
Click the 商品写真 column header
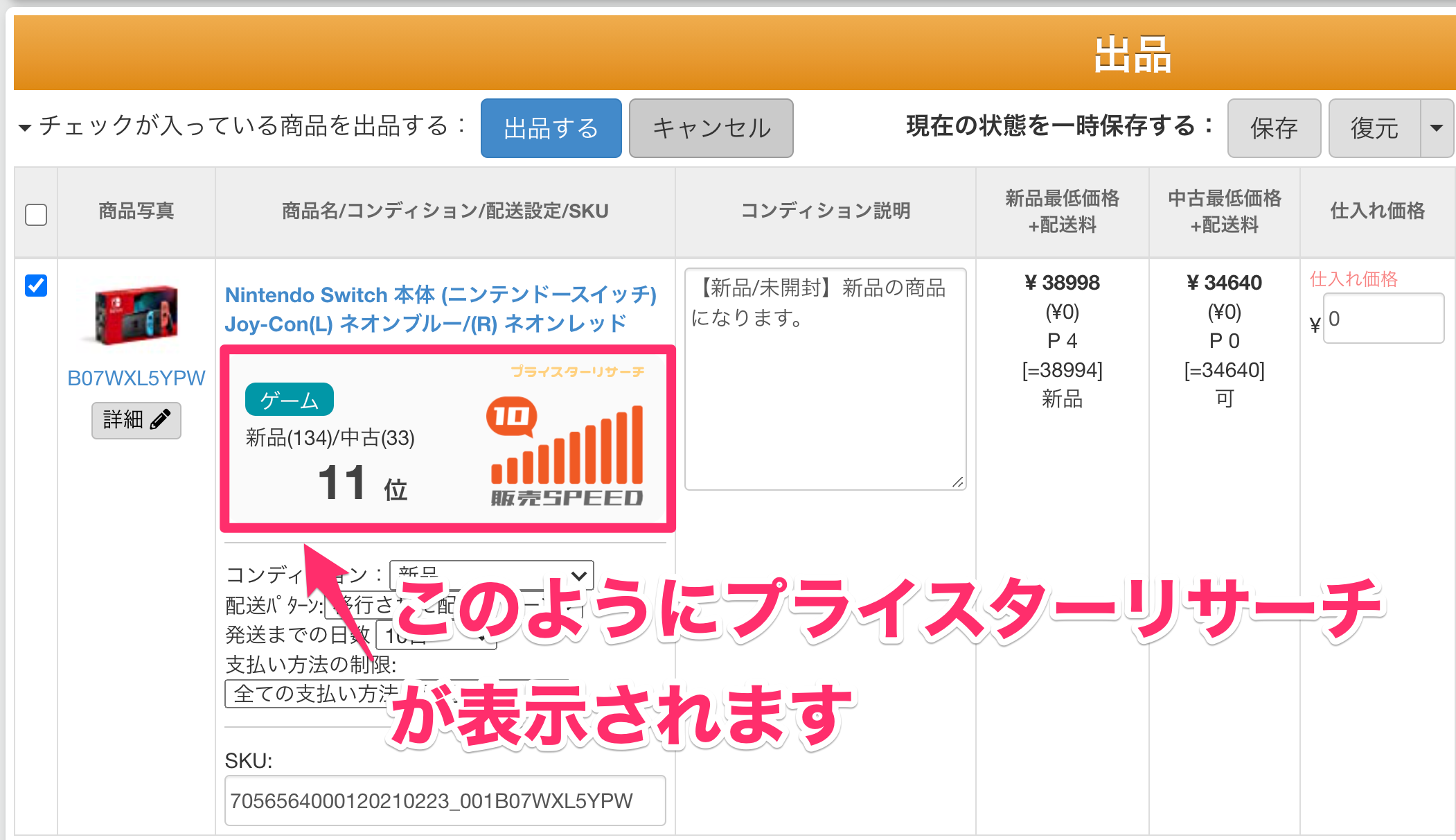coord(136,211)
